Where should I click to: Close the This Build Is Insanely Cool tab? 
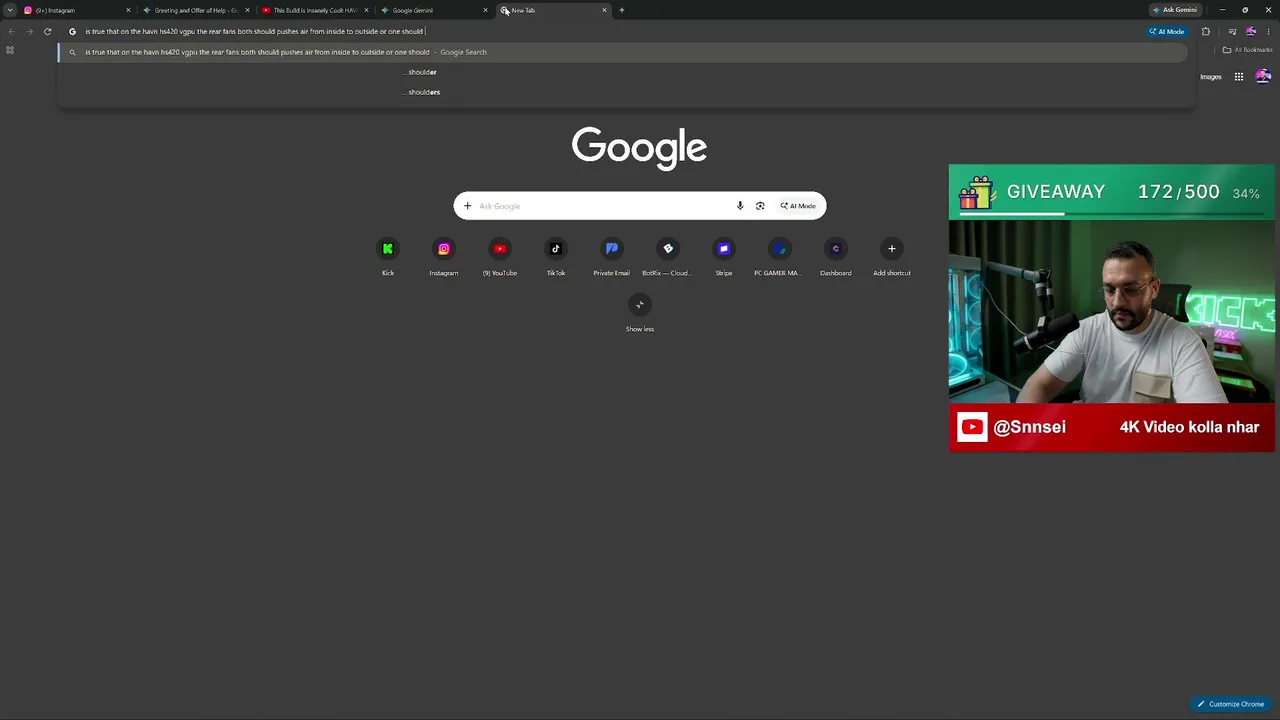pyautogui.click(x=366, y=10)
